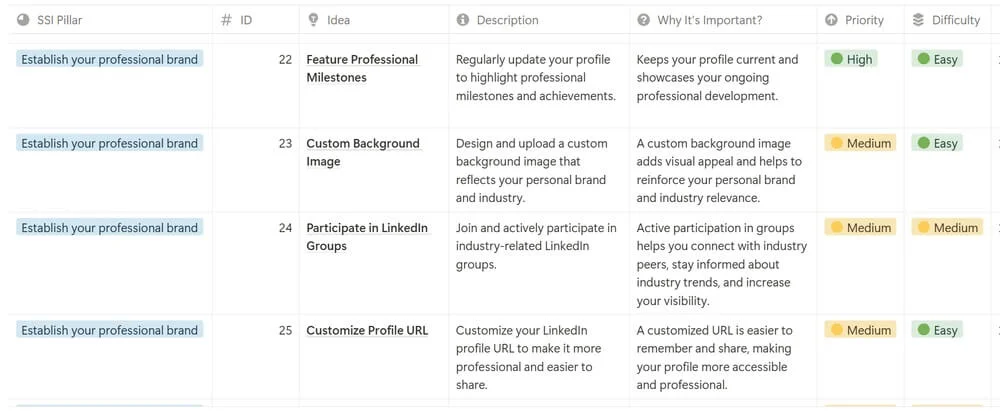This screenshot has width=1000, height=411.
Task: Click the ID number hash icon
Action: point(227,20)
